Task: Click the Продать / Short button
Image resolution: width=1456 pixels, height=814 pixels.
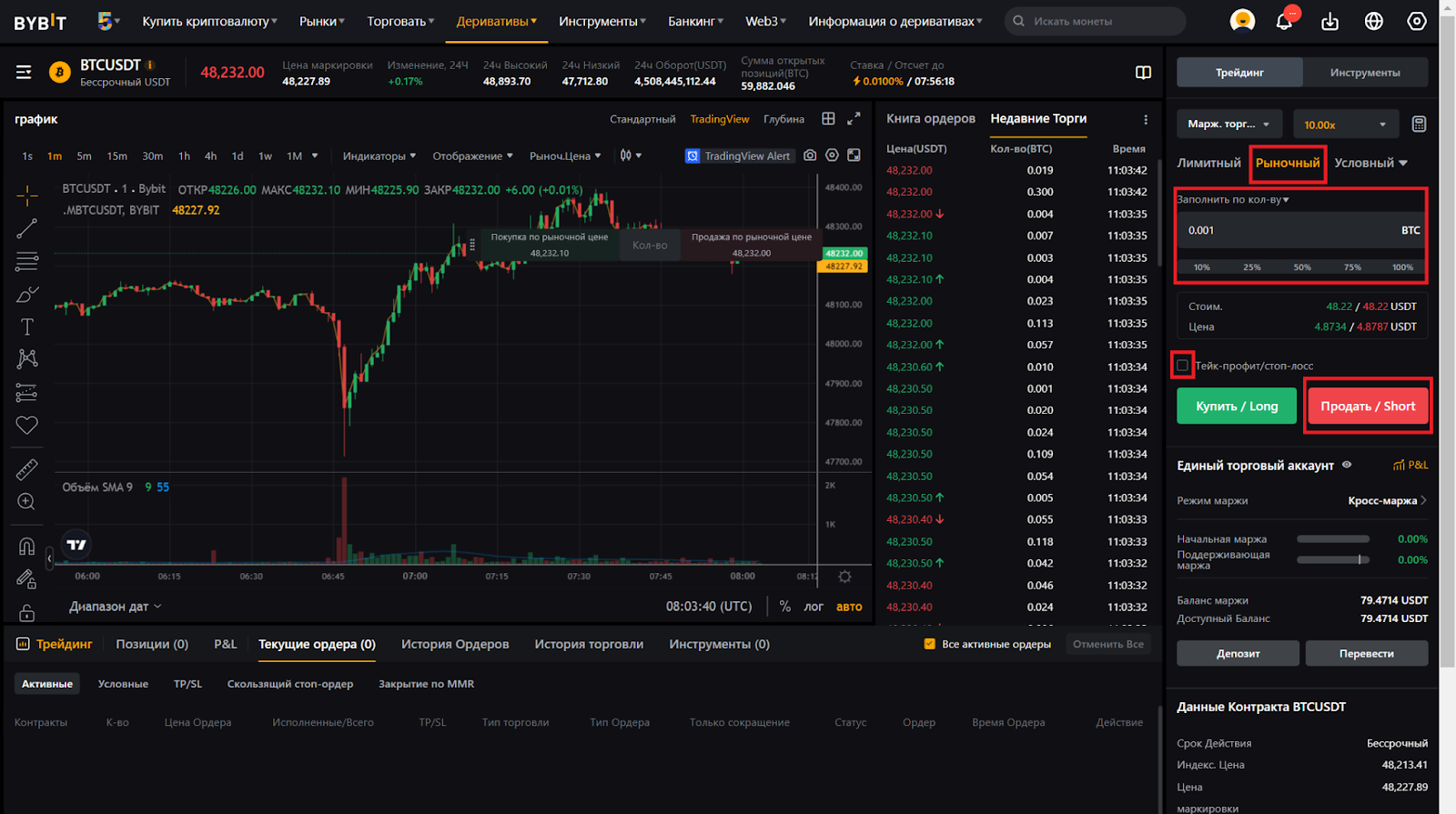Action: (x=1368, y=407)
